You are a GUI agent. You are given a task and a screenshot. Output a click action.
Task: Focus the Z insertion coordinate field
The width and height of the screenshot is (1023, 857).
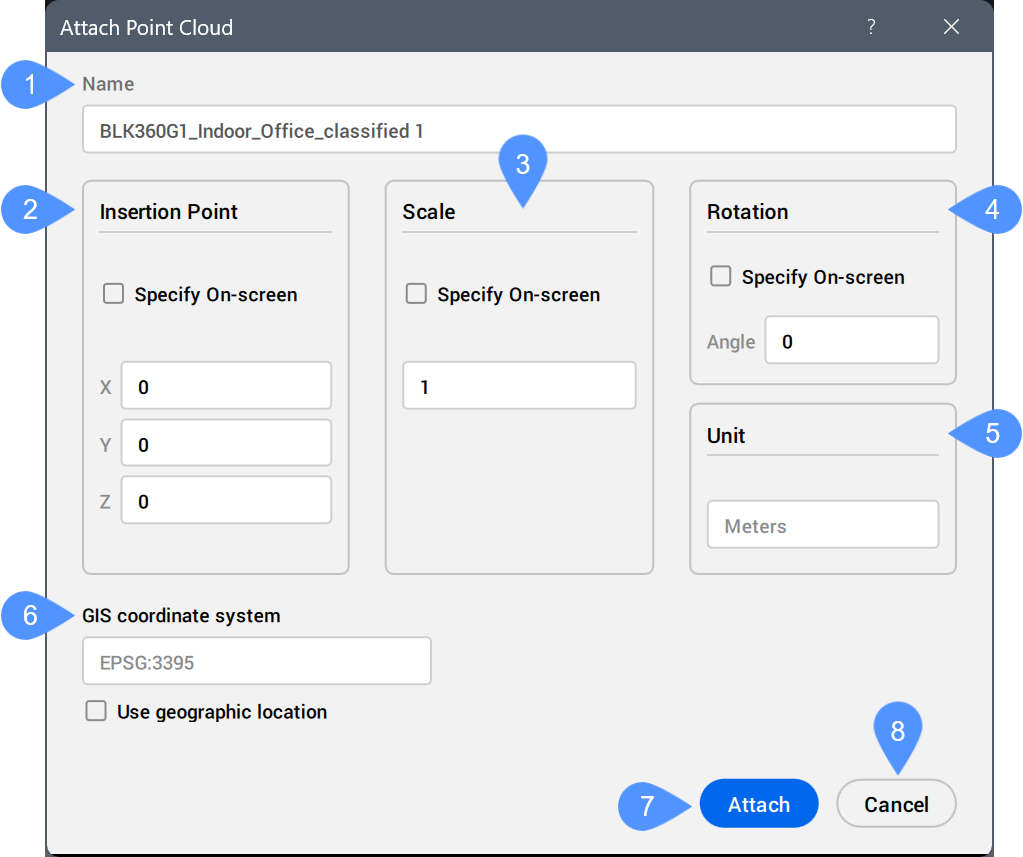tap(226, 500)
